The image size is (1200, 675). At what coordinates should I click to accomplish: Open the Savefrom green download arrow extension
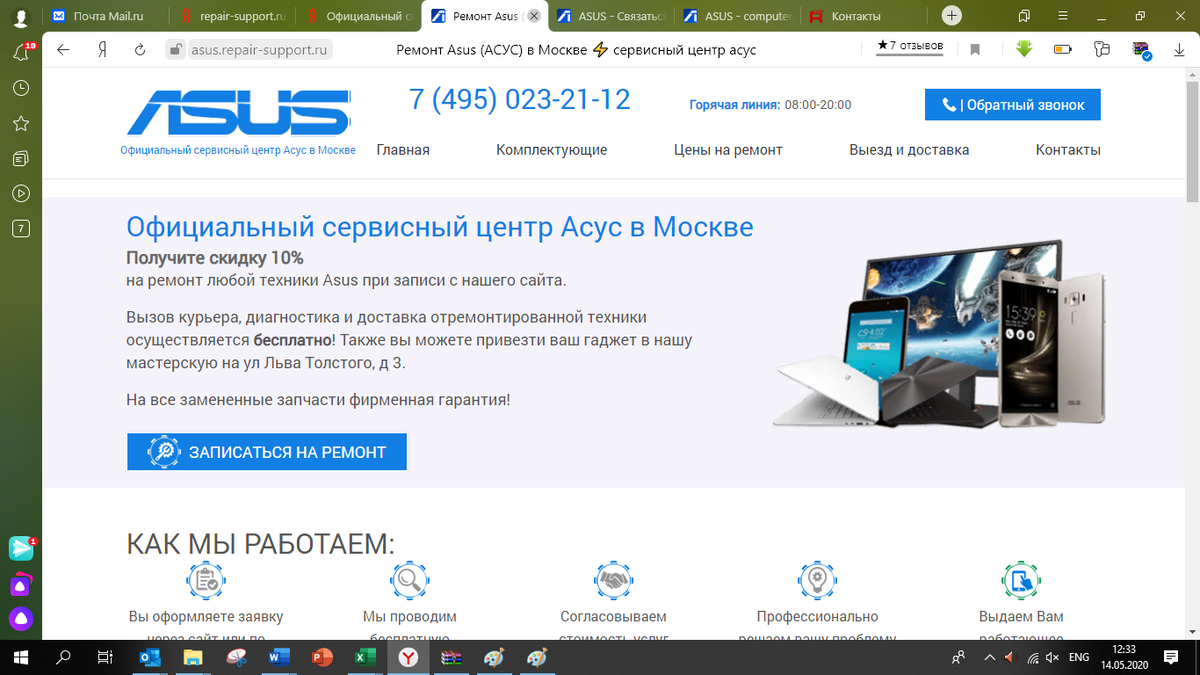[1024, 48]
